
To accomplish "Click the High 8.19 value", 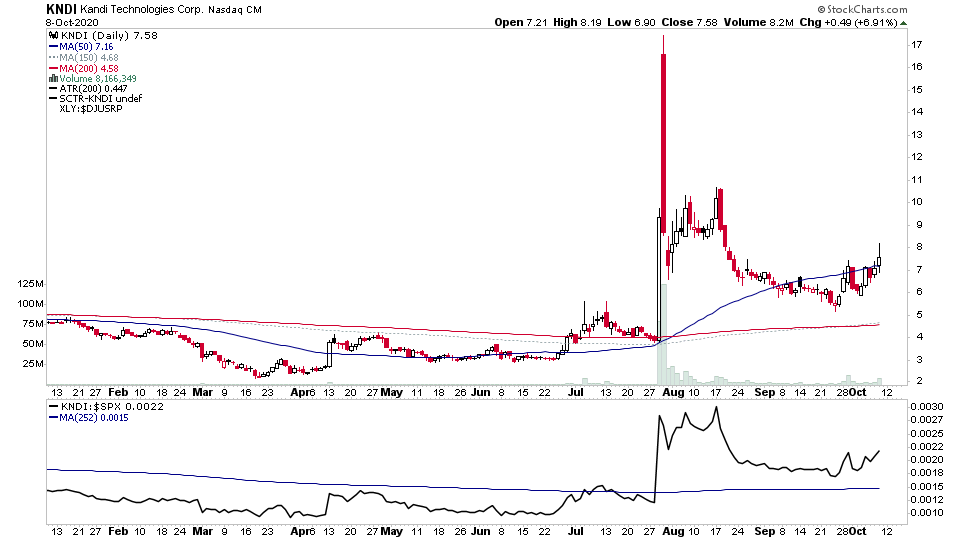I will (x=577, y=22).
